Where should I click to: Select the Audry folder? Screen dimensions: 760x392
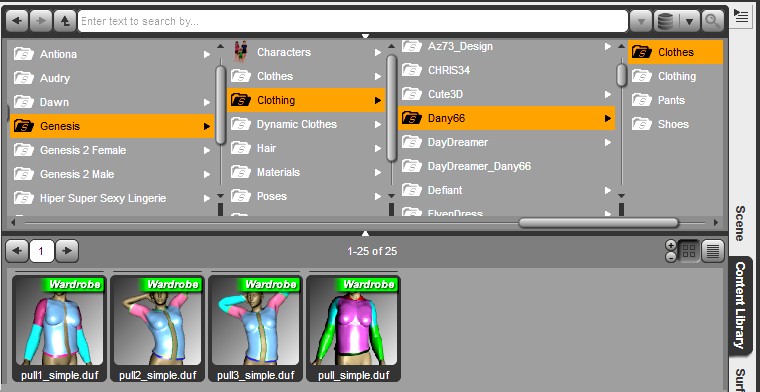pos(111,78)
